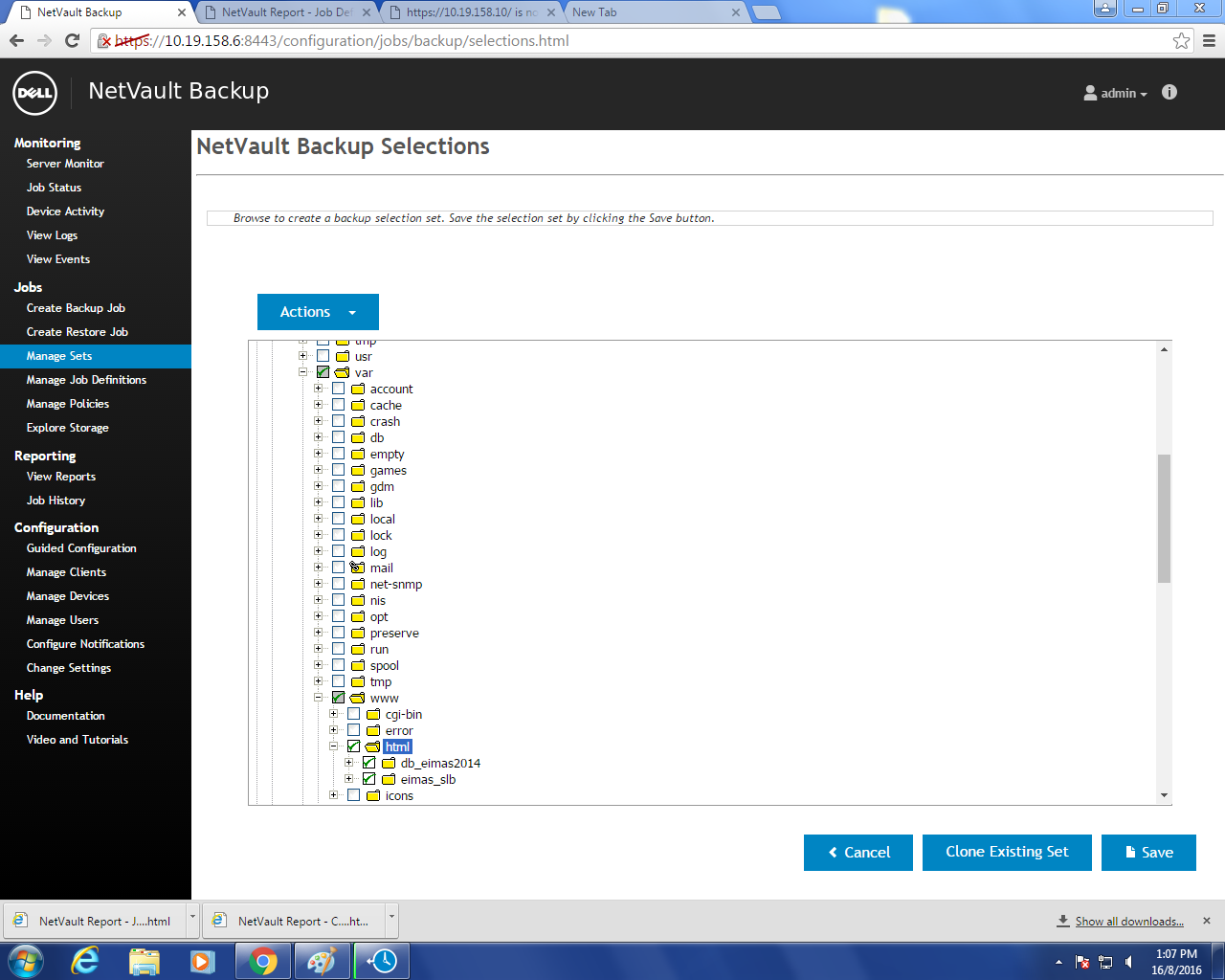This screenshot has width=1225, height=980.
Task: Click the admin user avatar icon
Action: [x=1090, y=93]
